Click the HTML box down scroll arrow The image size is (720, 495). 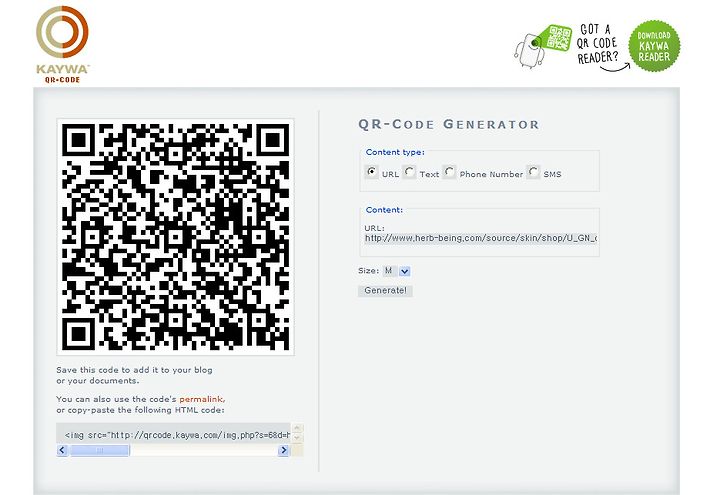coord(297,438)
